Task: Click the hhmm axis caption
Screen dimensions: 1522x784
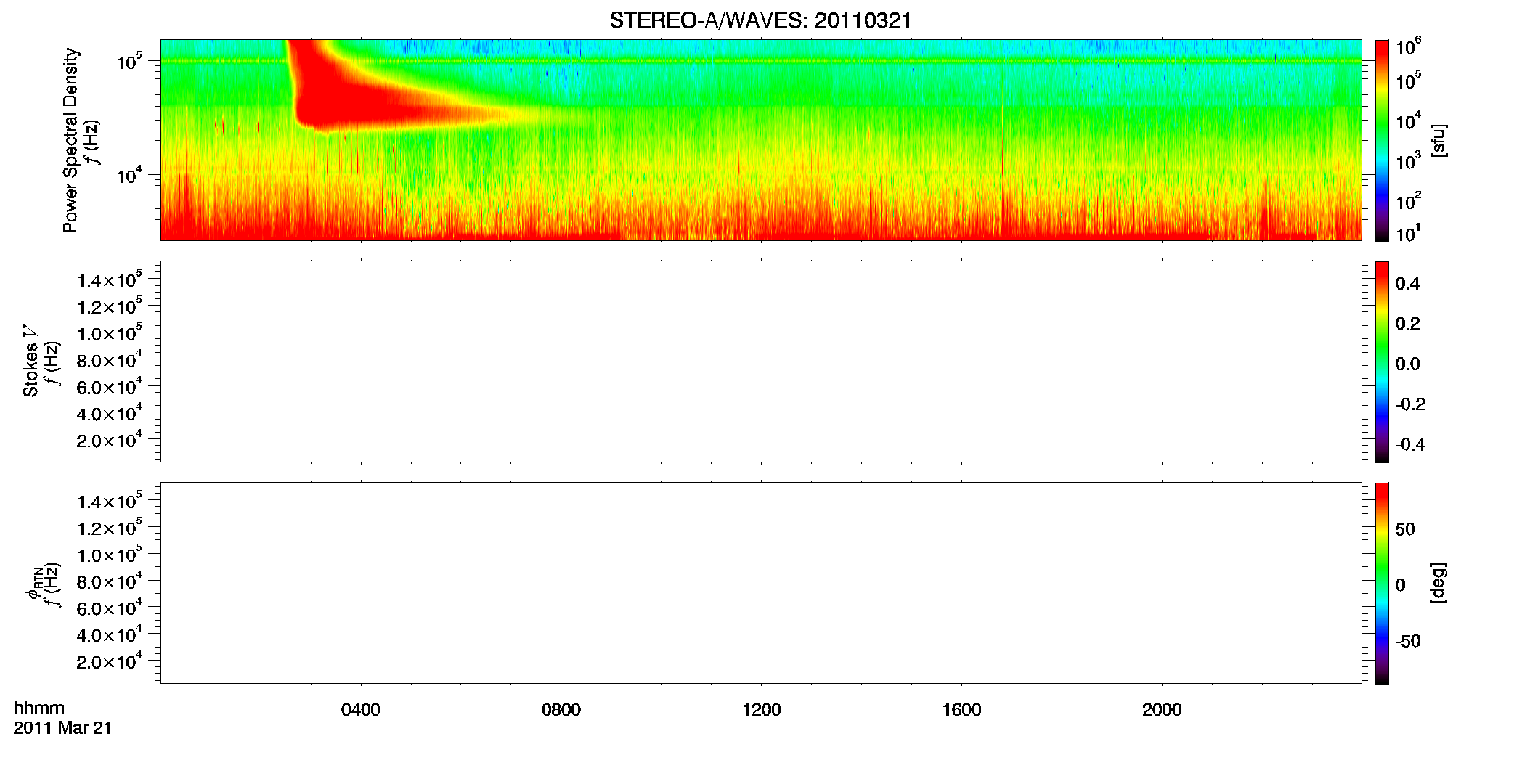Action: coord(39,708)
